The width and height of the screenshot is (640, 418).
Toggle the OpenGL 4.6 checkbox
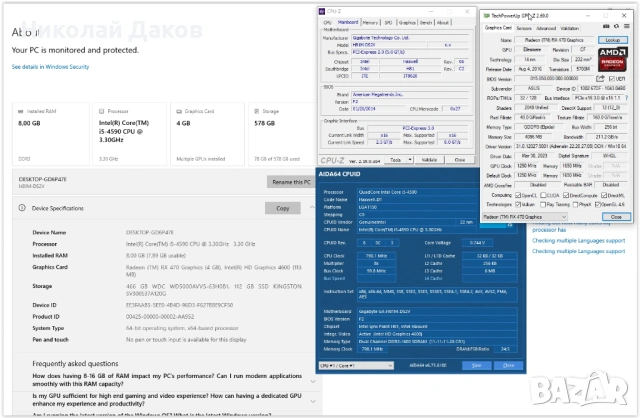598,204
